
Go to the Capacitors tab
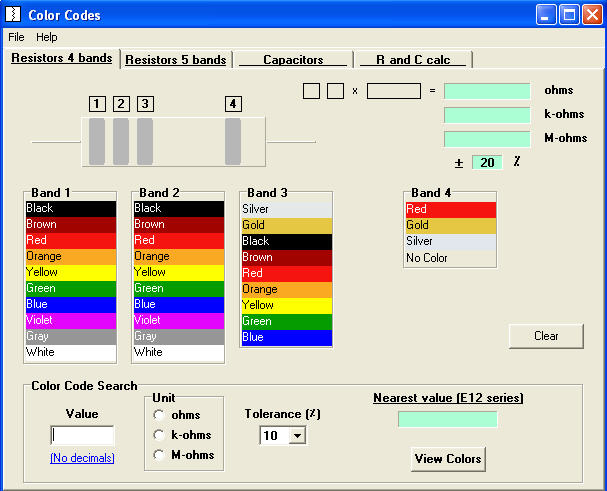point(293,60)
